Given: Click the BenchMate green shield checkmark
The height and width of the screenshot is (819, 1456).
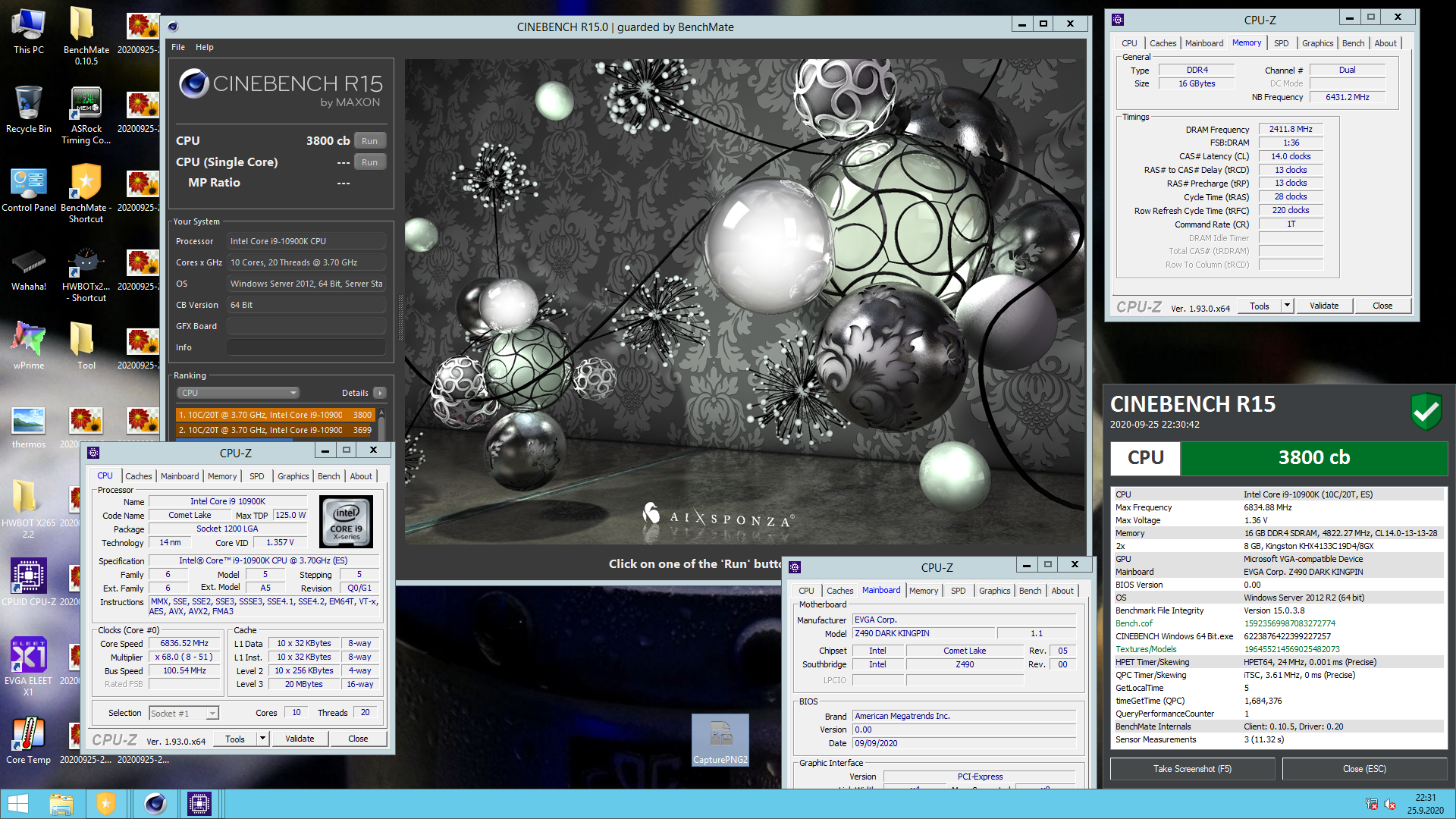Looking at the screenshot, I should 1426,412.
